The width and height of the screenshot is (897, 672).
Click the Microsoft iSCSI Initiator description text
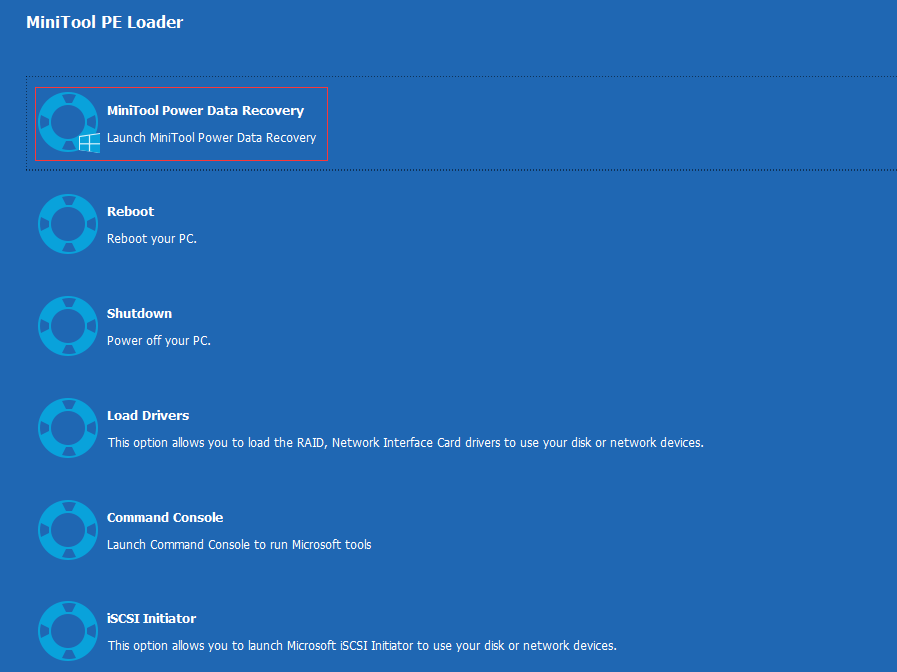click(362, 646)
